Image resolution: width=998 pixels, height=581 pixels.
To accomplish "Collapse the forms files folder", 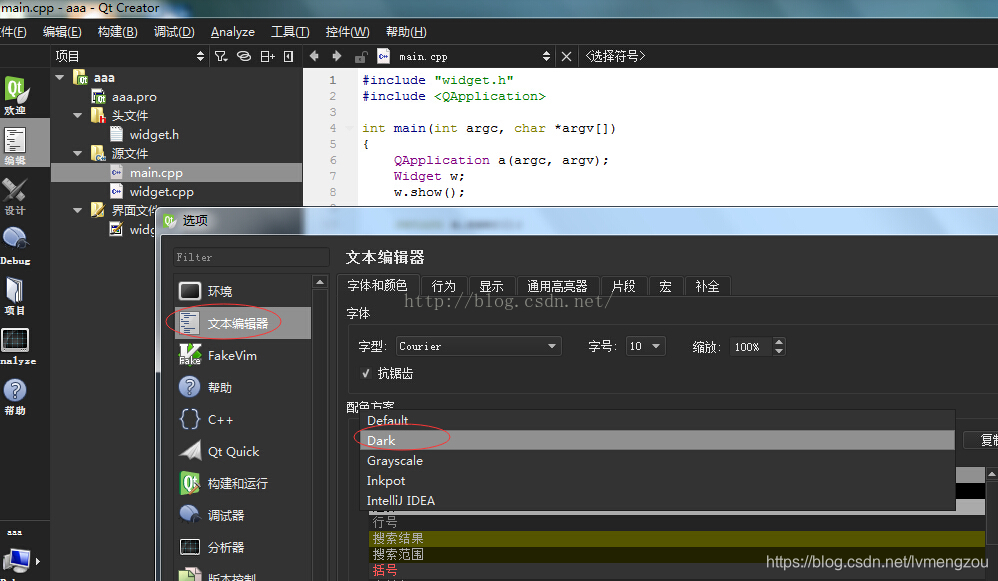I will (78, 210).
